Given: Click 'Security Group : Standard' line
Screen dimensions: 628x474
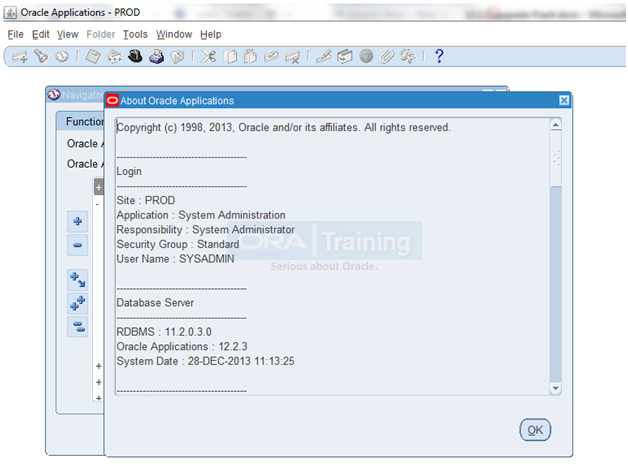Looking at the screenshot, I should pos(178,244).
